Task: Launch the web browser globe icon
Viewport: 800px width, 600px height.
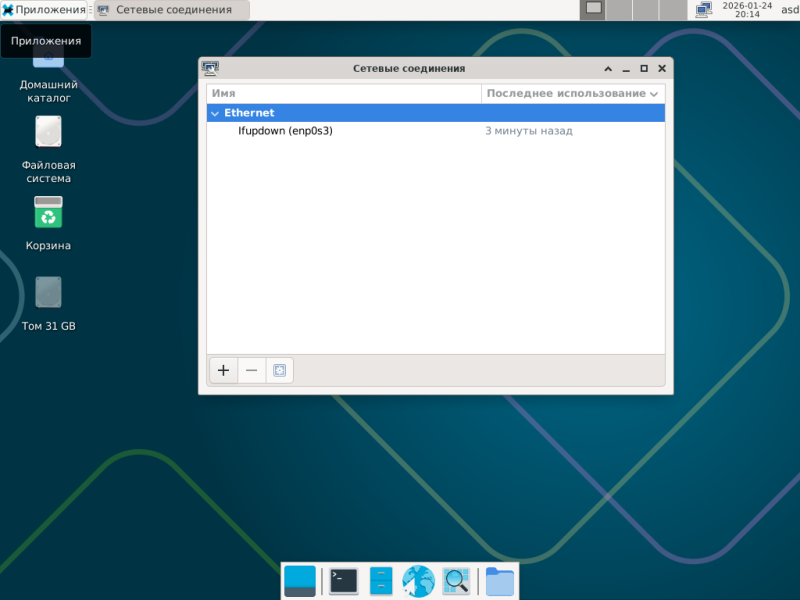Action: point(418,581)
